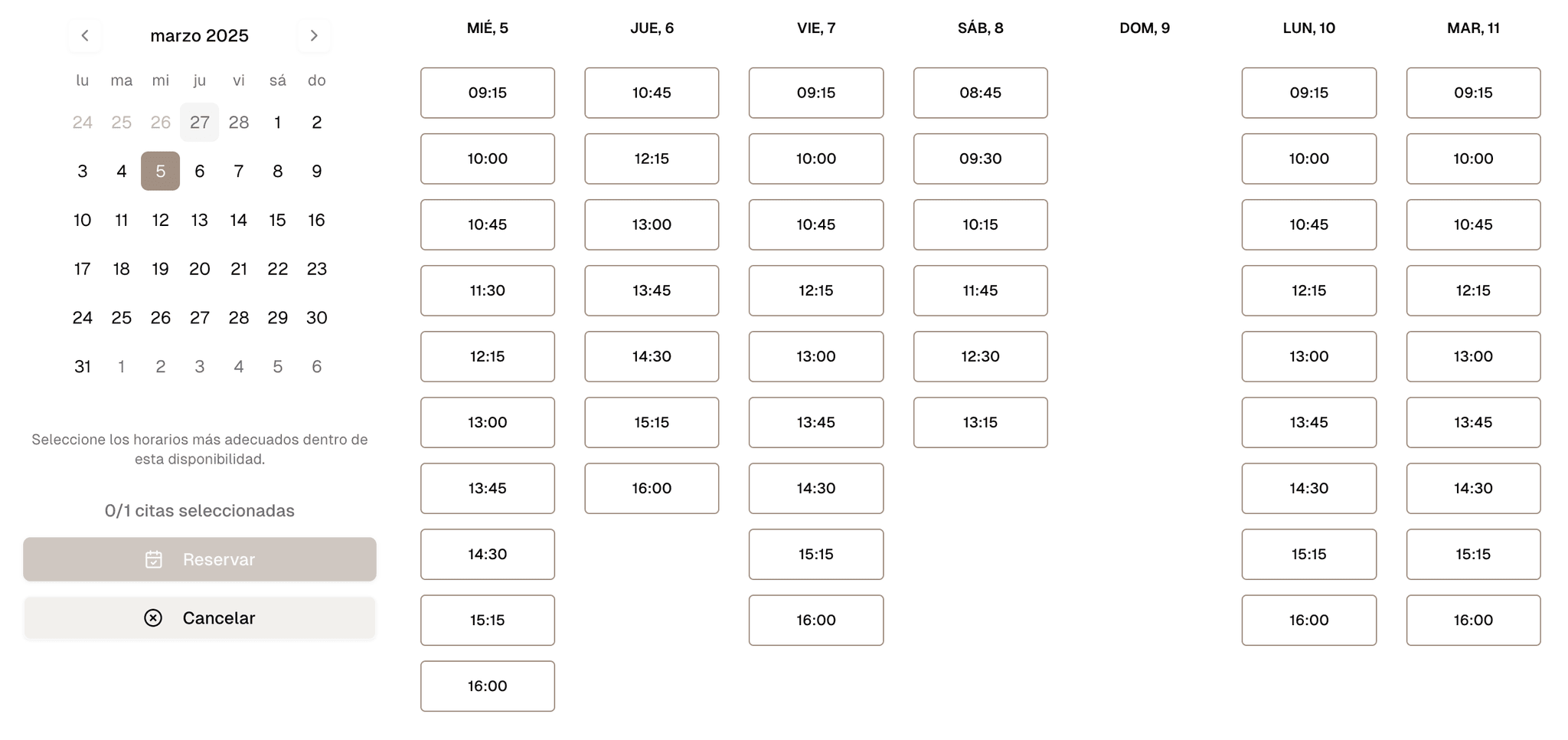Choose March 20 in the calendar

[199, 269]
